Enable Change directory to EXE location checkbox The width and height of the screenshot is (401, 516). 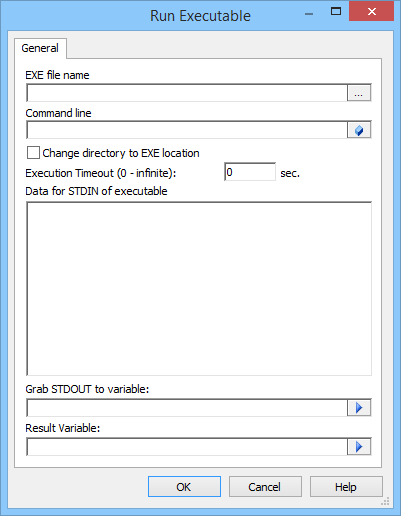(x=33, y=153)
